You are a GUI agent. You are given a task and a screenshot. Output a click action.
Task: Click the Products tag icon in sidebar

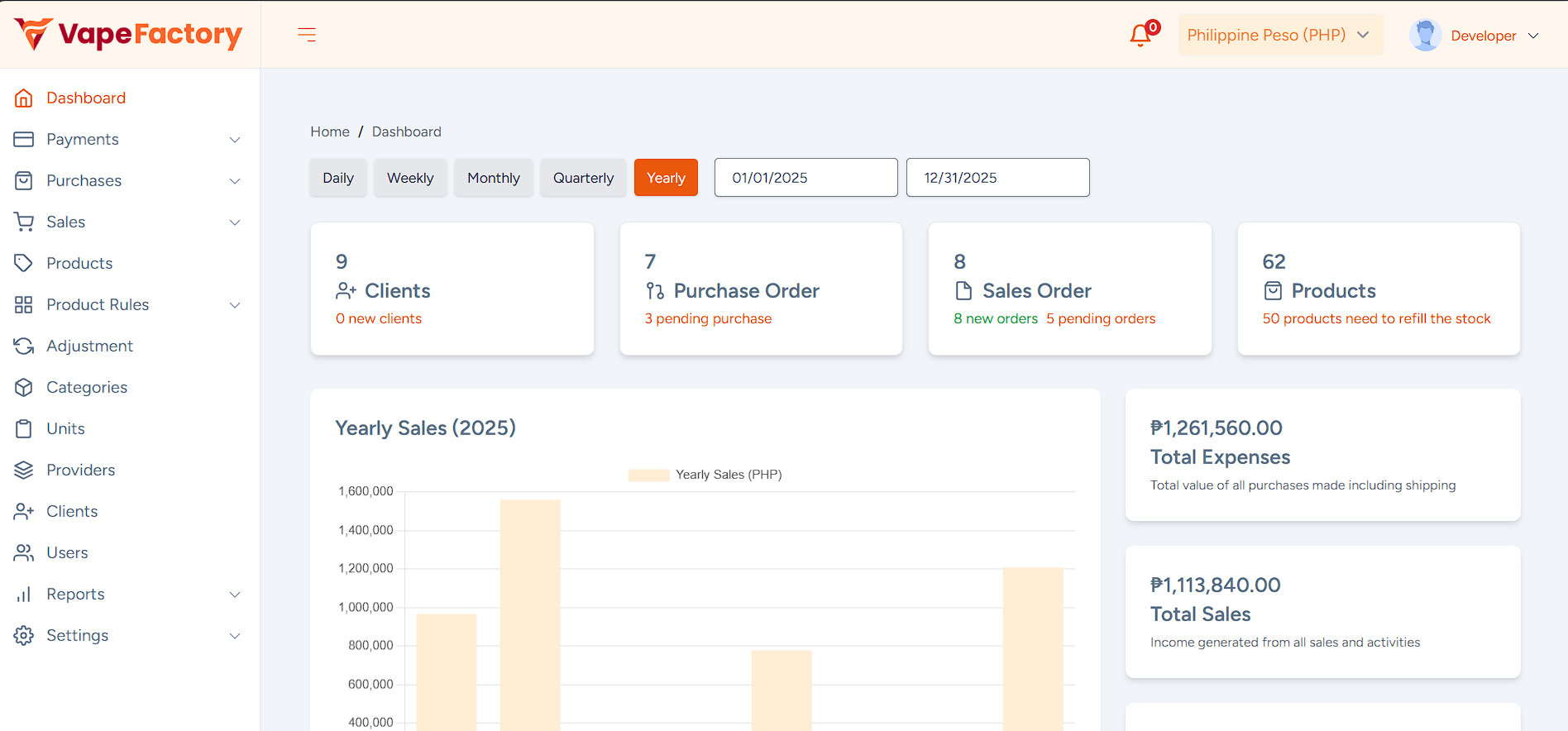point(24,263)
